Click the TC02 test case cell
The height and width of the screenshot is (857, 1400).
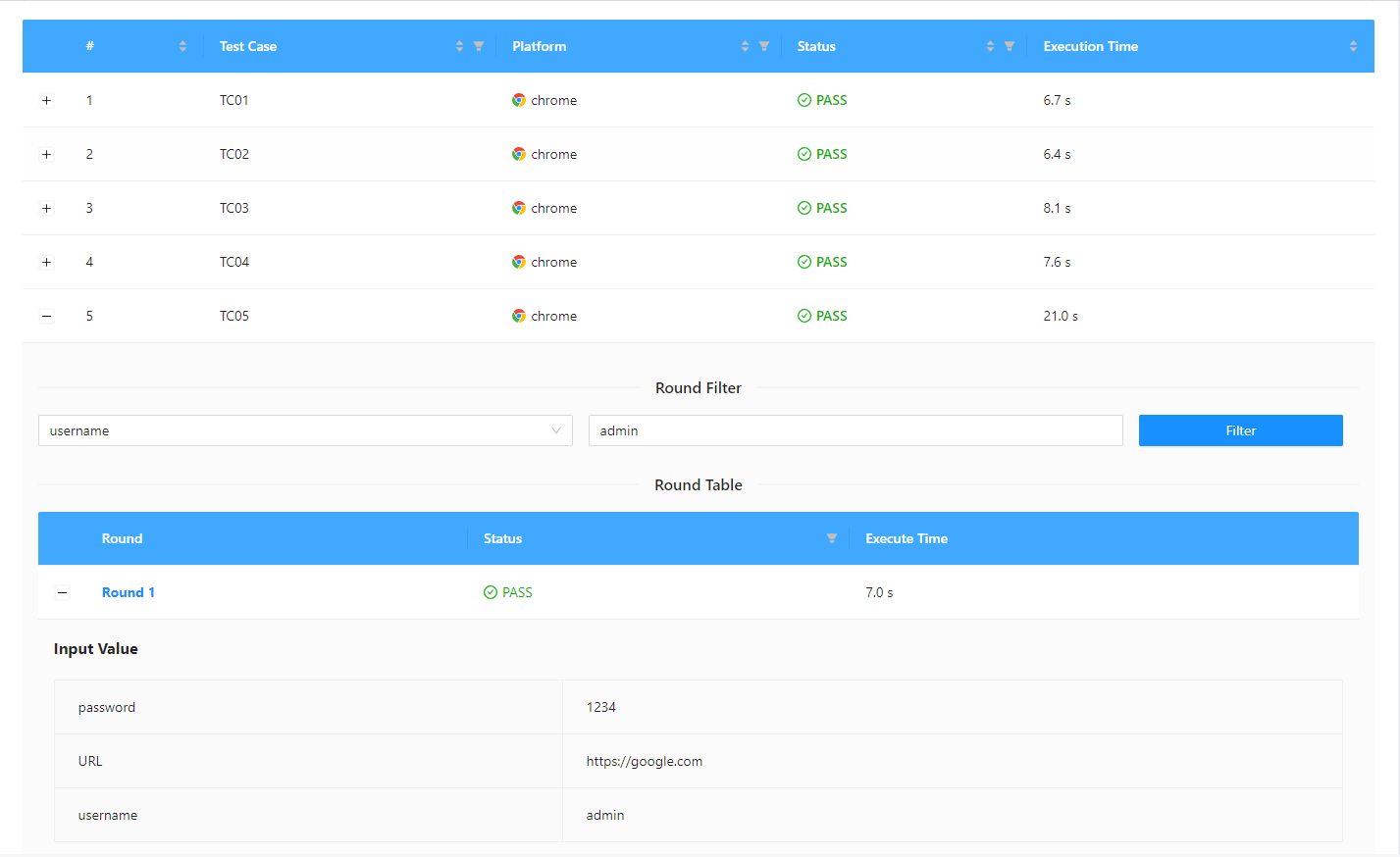coord(234,154)
